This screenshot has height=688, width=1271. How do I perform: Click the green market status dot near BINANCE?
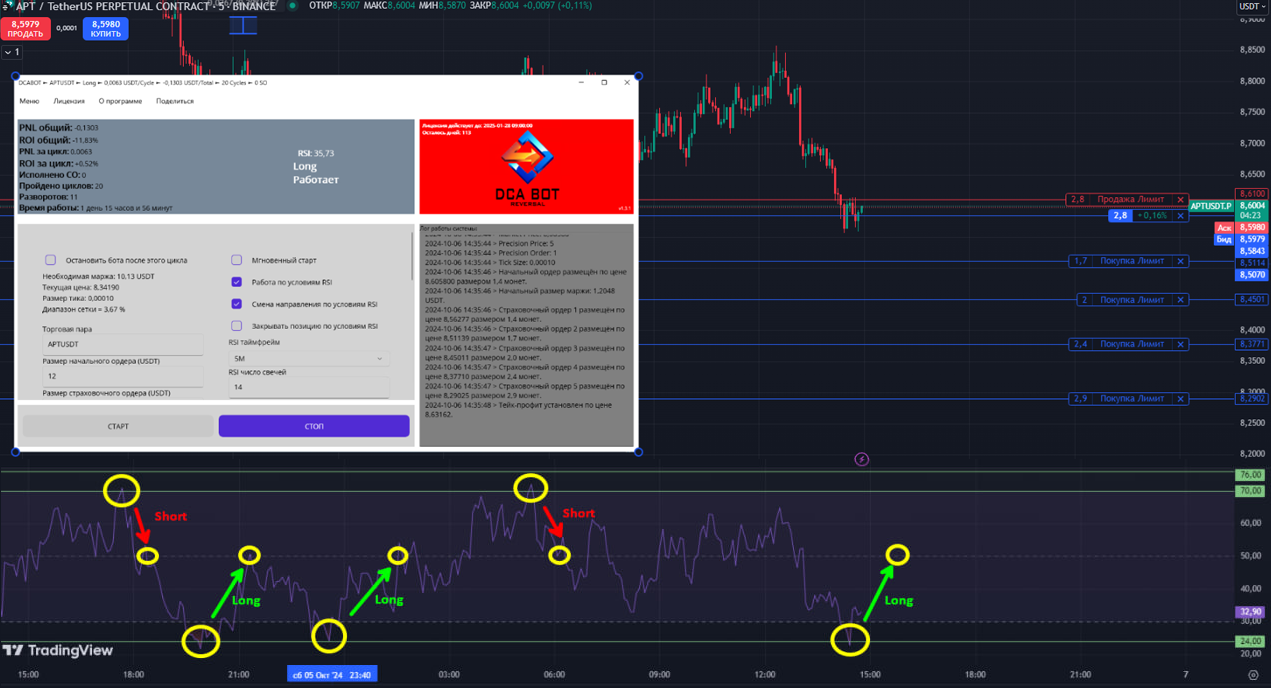coord(292,6)
